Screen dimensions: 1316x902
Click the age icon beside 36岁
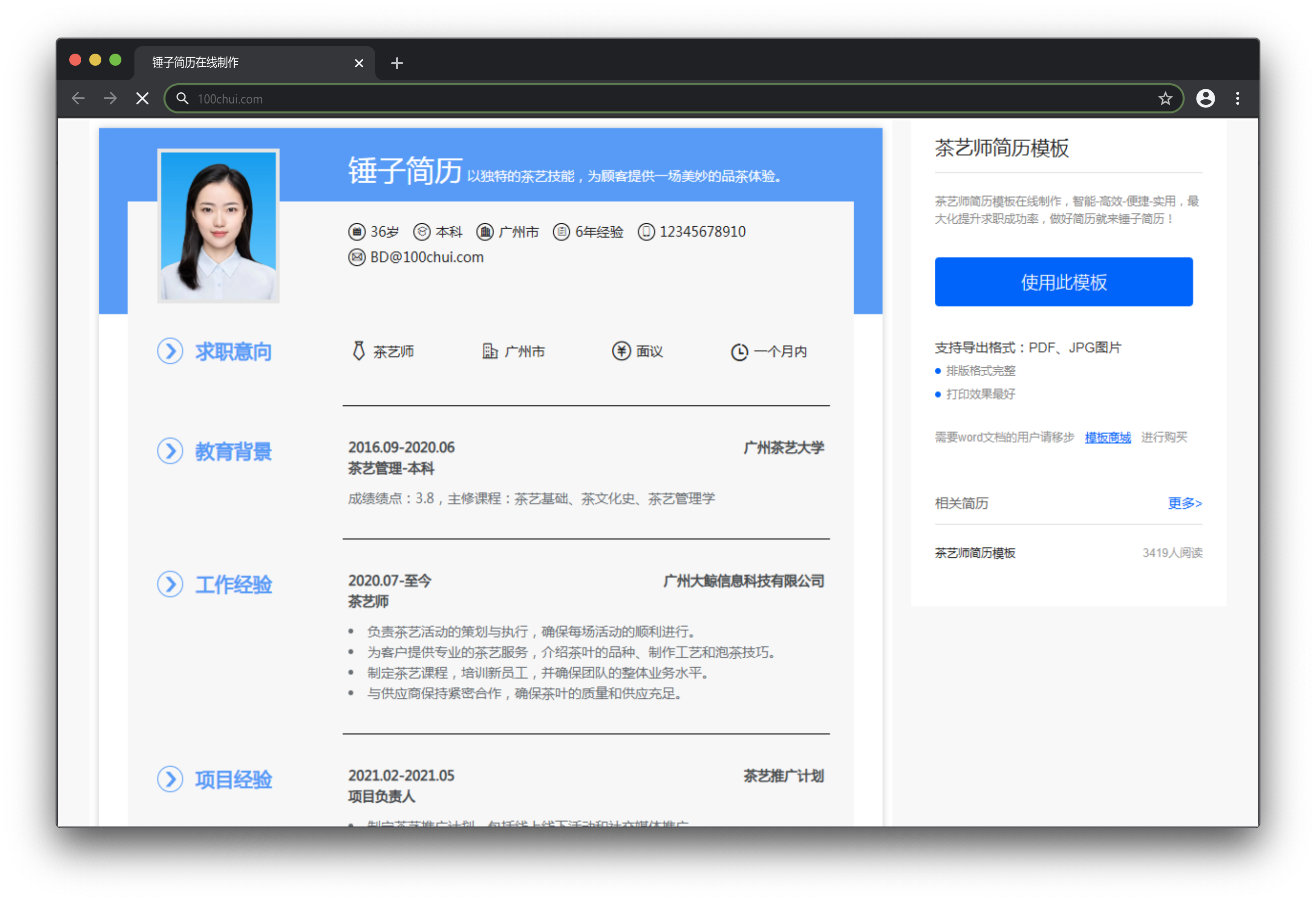[356, 232]
